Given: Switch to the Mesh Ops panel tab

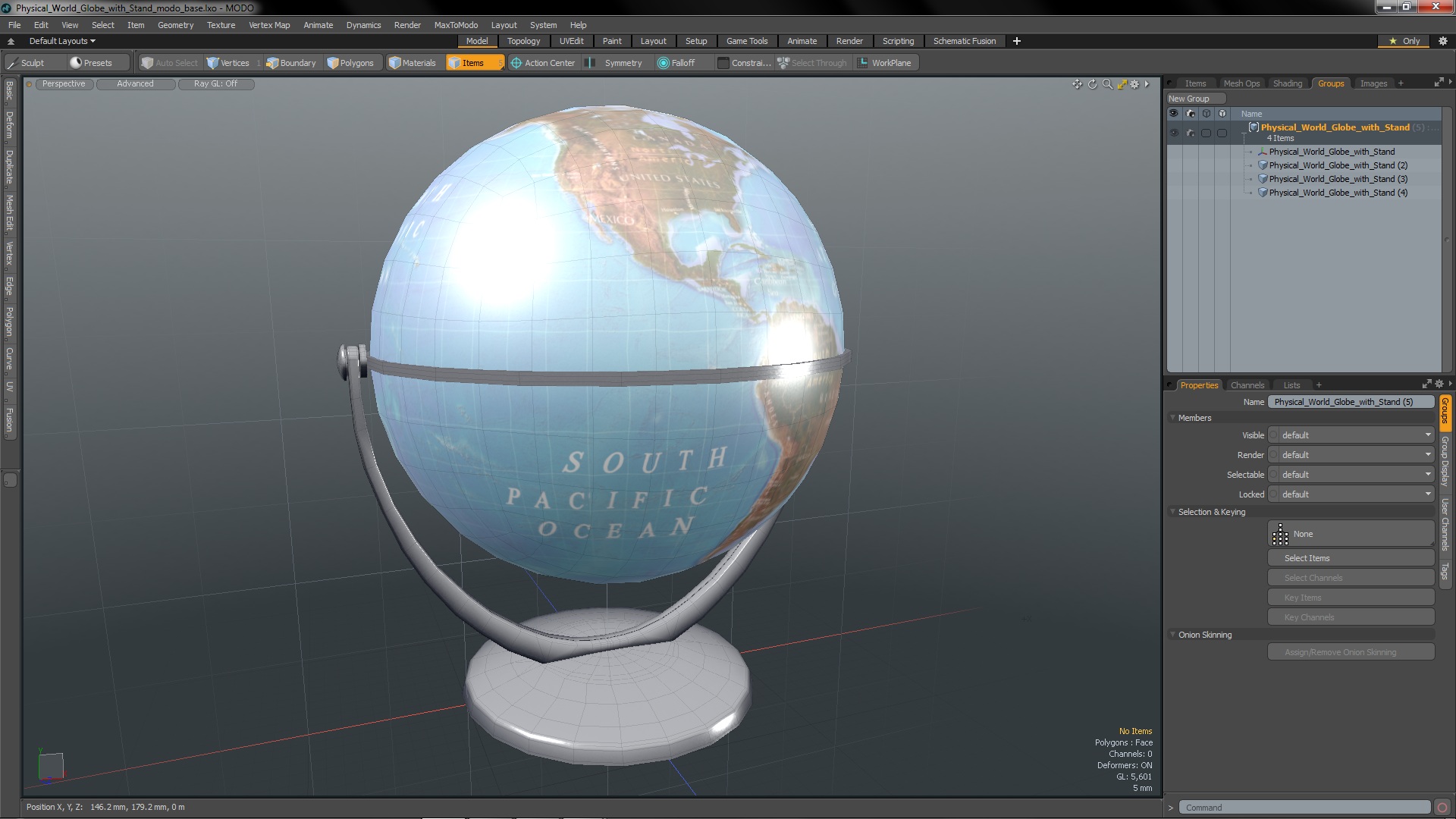Looking at the screenshot, I should click(1241, 83).
